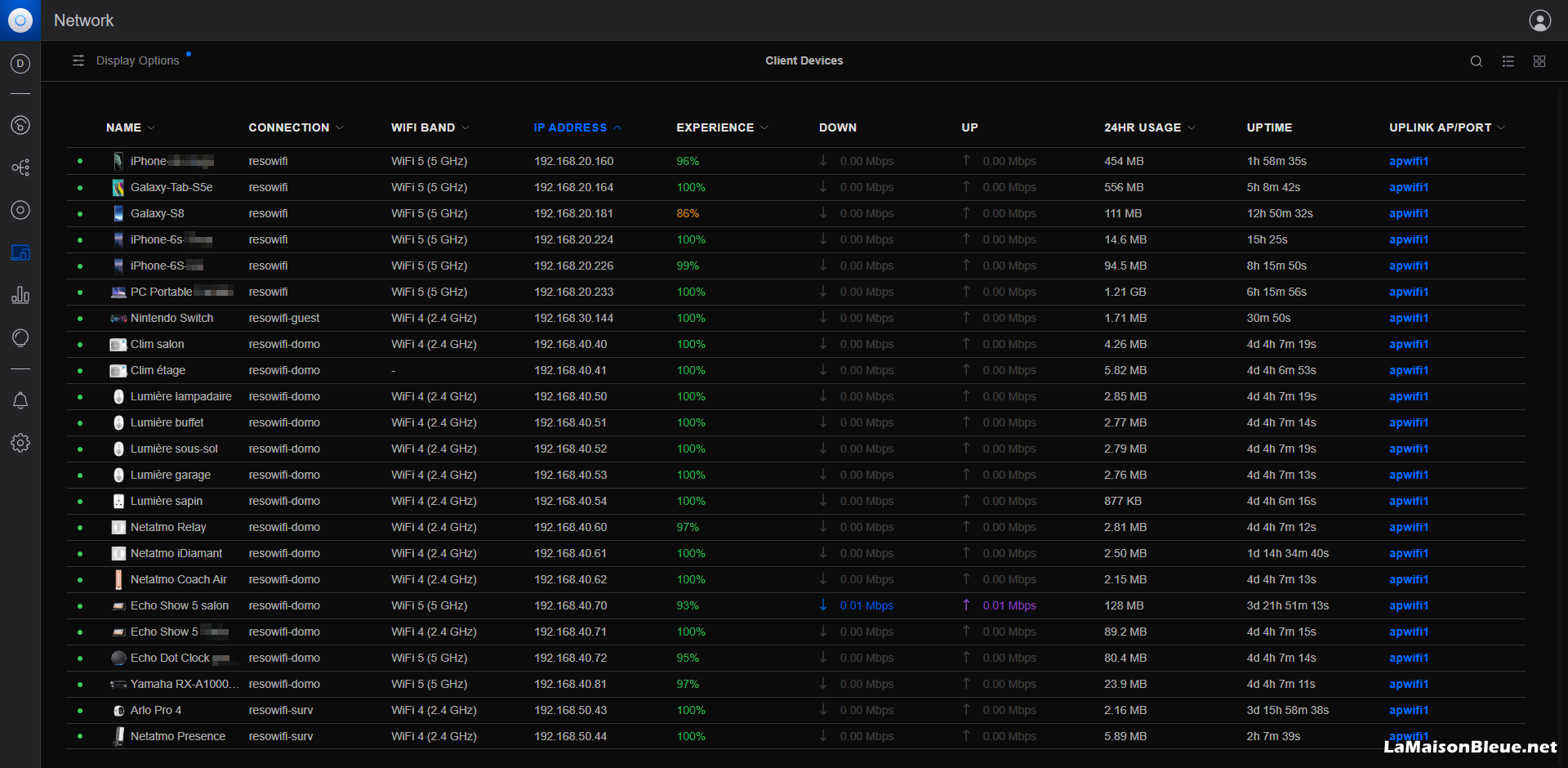The height and width of the screenshot is (768, 1568).
Task: Click the Yamaha RX-A1000 device icon
Action: tap(118, 685)
